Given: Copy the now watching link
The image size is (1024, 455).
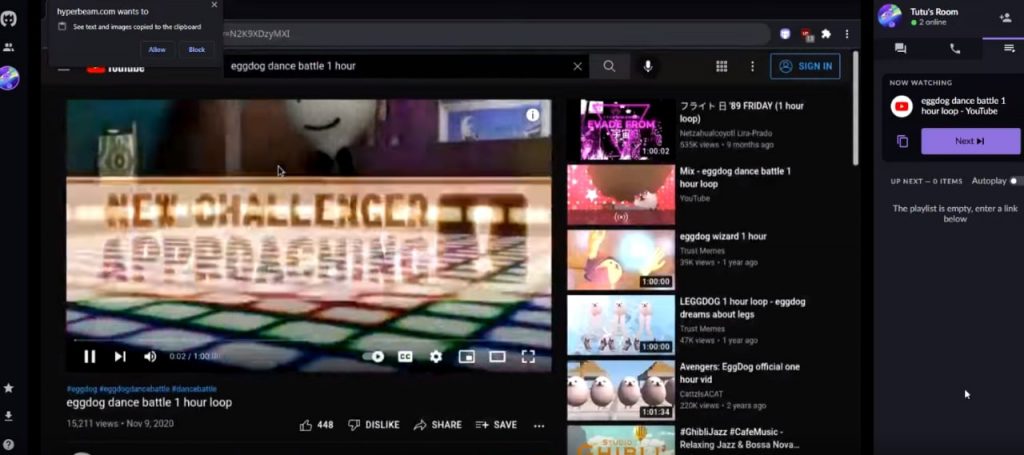Looking at the screenshot, I should pyautogui.click(x=903, y=142).
